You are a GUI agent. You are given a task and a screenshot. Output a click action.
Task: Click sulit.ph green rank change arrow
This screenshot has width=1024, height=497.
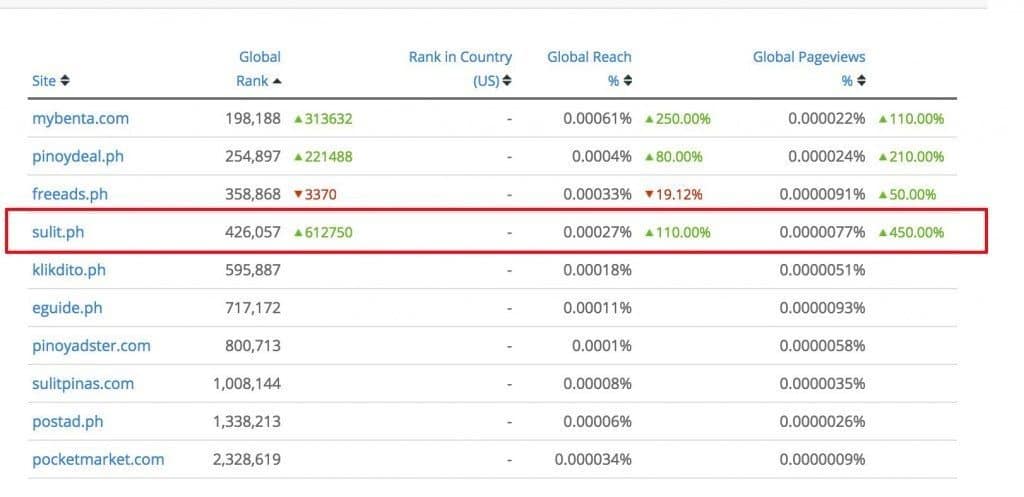pyautogui.click(x=298, y=233)
